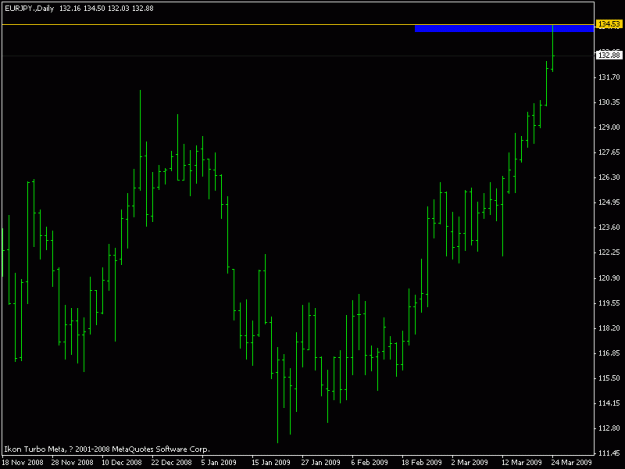Click the latest price bar touching 134.50
Screen dimensions: 625x469
click(552, 48)
